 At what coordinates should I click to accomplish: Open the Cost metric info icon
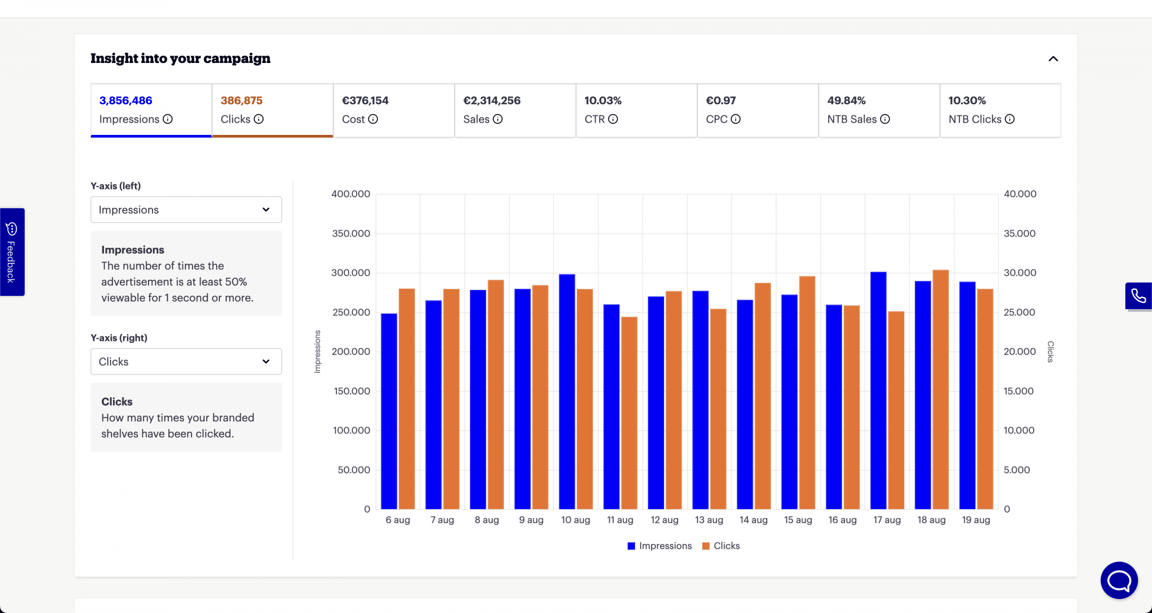point(373,119)
